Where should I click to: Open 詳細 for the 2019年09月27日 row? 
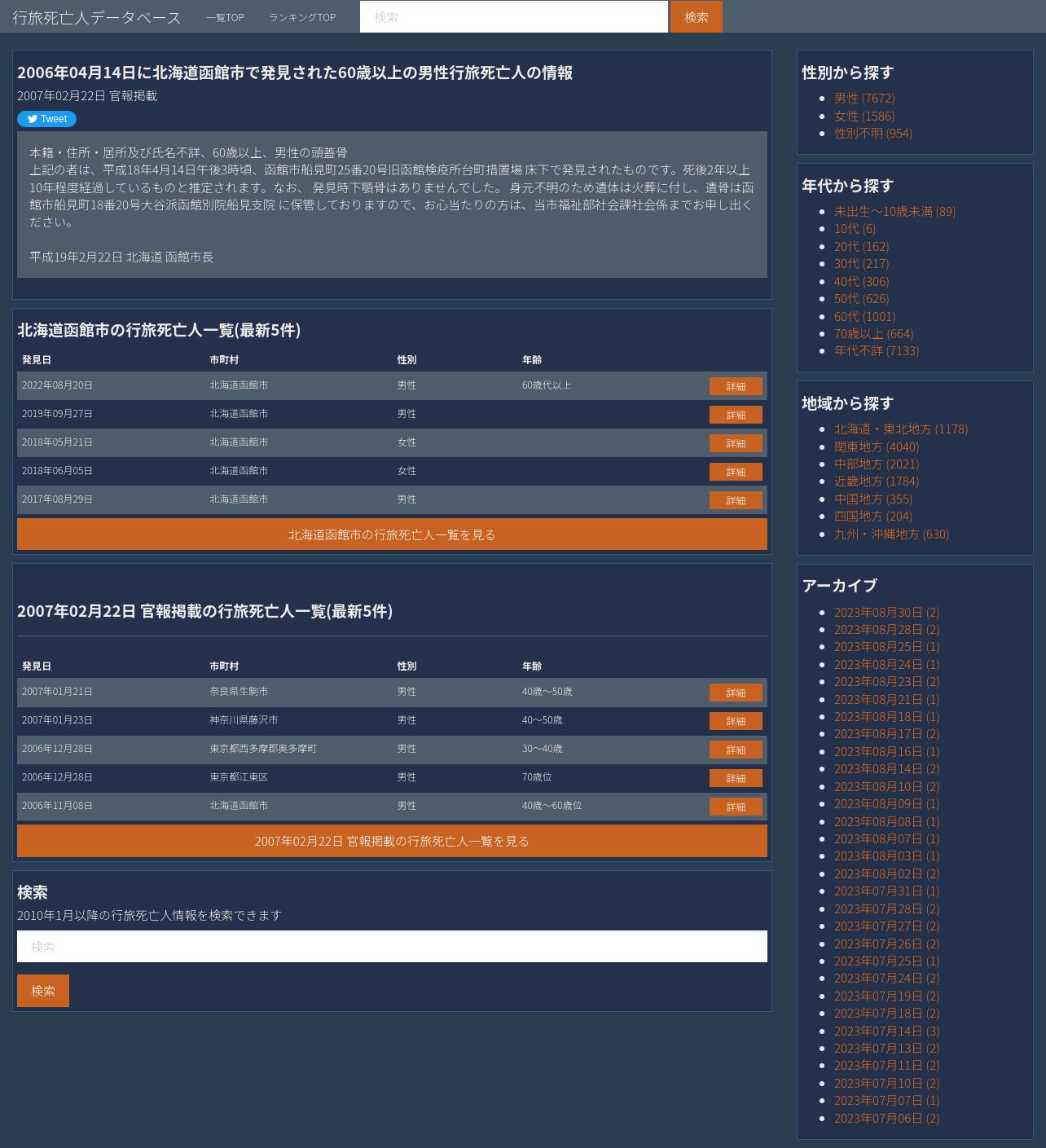tap(736, 415)
